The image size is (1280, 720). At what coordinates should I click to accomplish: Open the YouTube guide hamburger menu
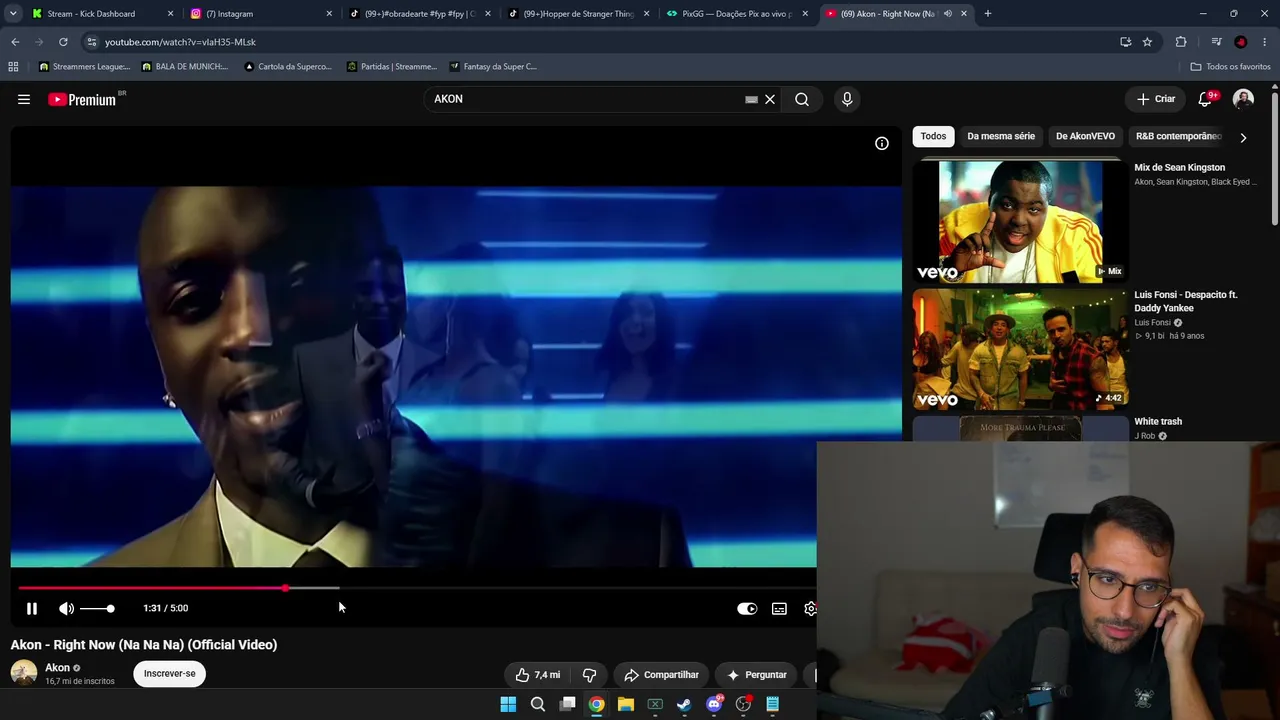pos(24,99)
